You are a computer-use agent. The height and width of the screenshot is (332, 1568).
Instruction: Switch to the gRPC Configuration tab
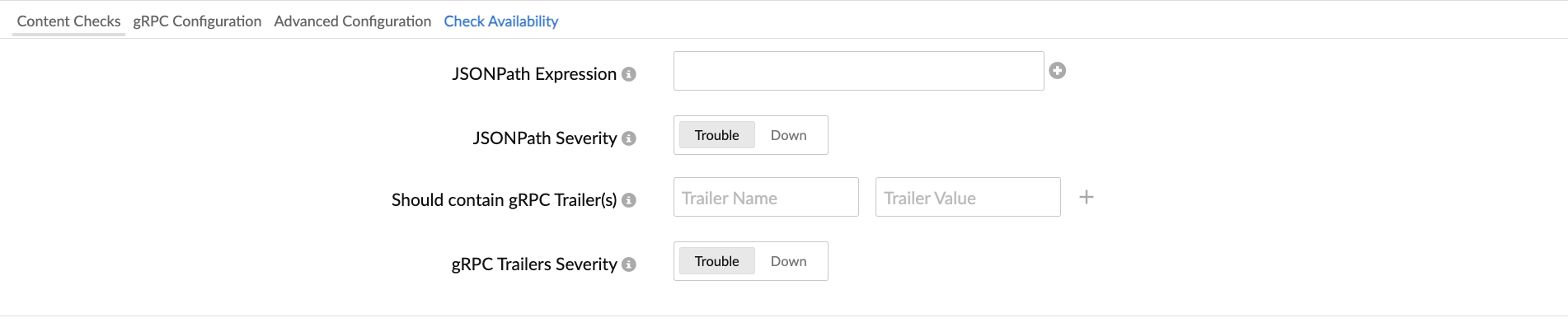pyautogui.click(x=197, y=21)
